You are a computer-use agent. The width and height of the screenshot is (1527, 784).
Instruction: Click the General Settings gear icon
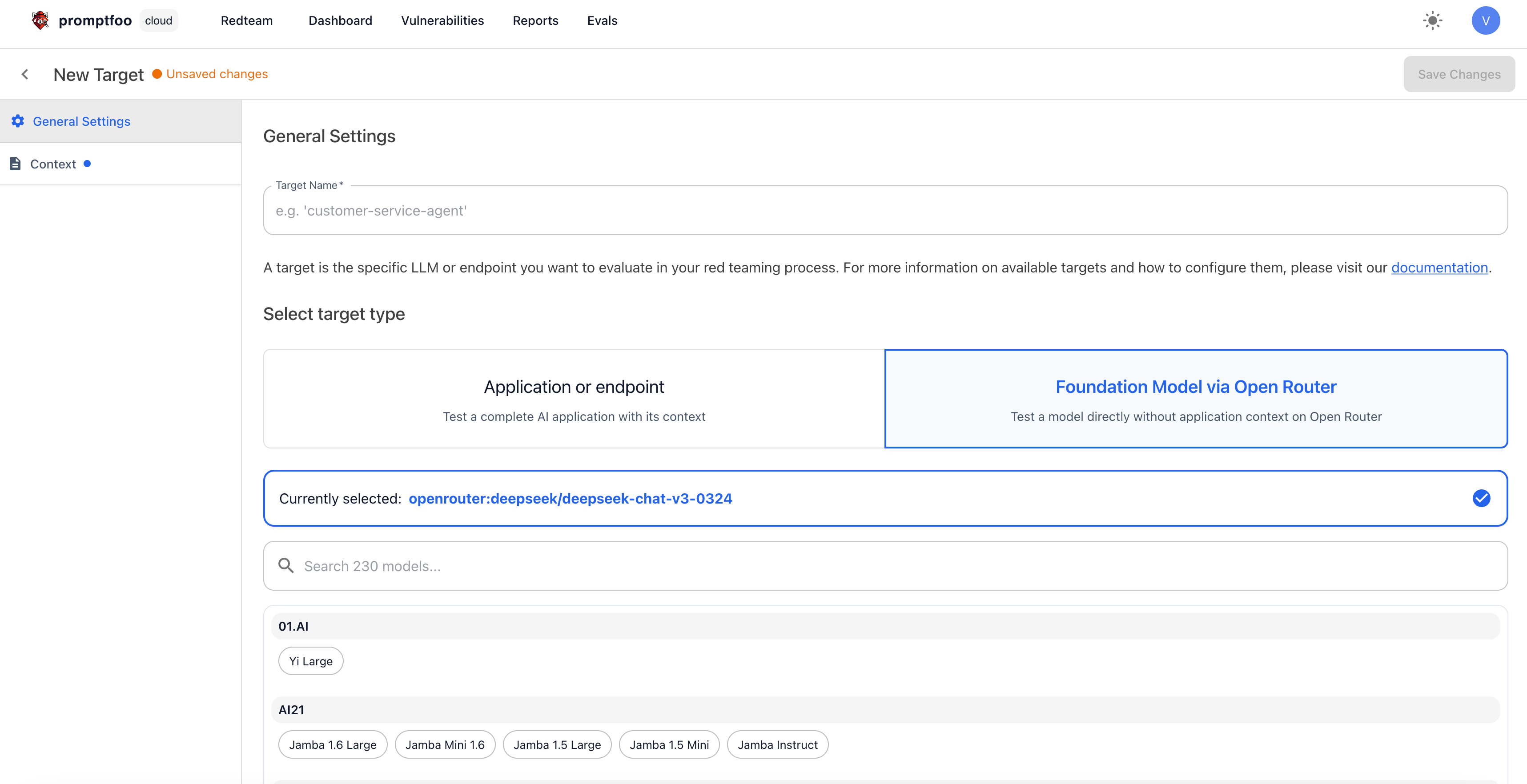18,121
